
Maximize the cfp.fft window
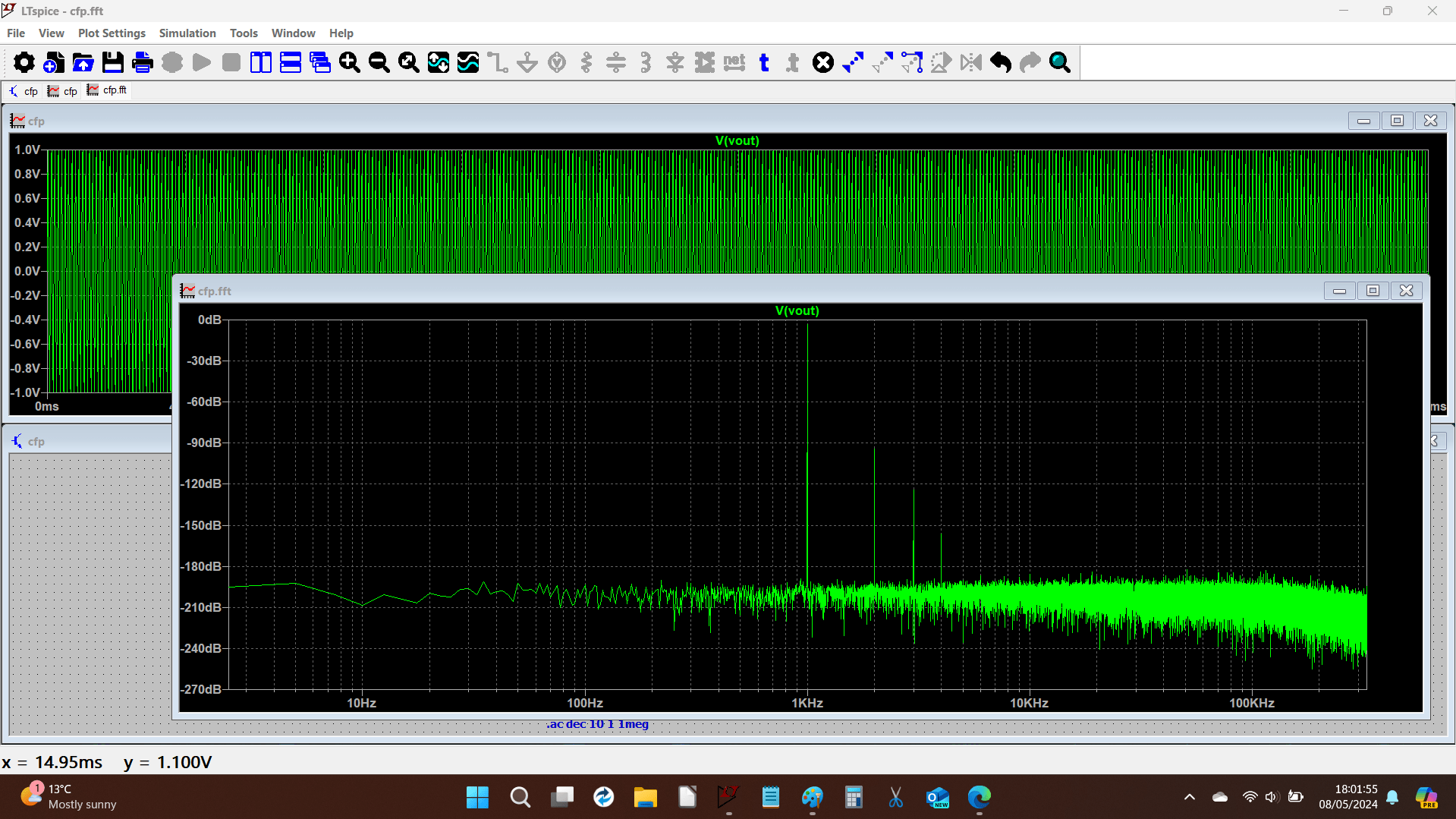1373,291
